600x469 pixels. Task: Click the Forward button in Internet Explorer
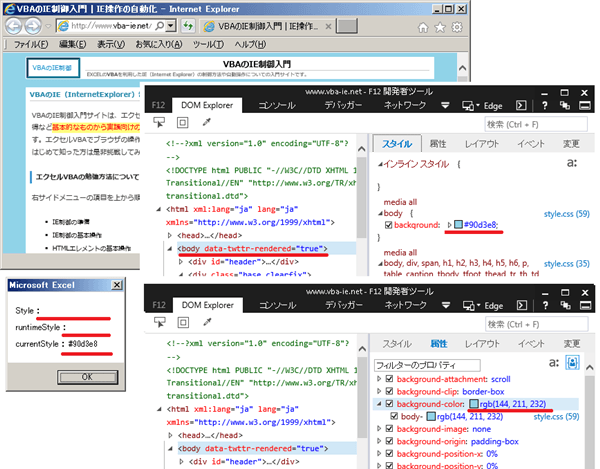(33, 26)
